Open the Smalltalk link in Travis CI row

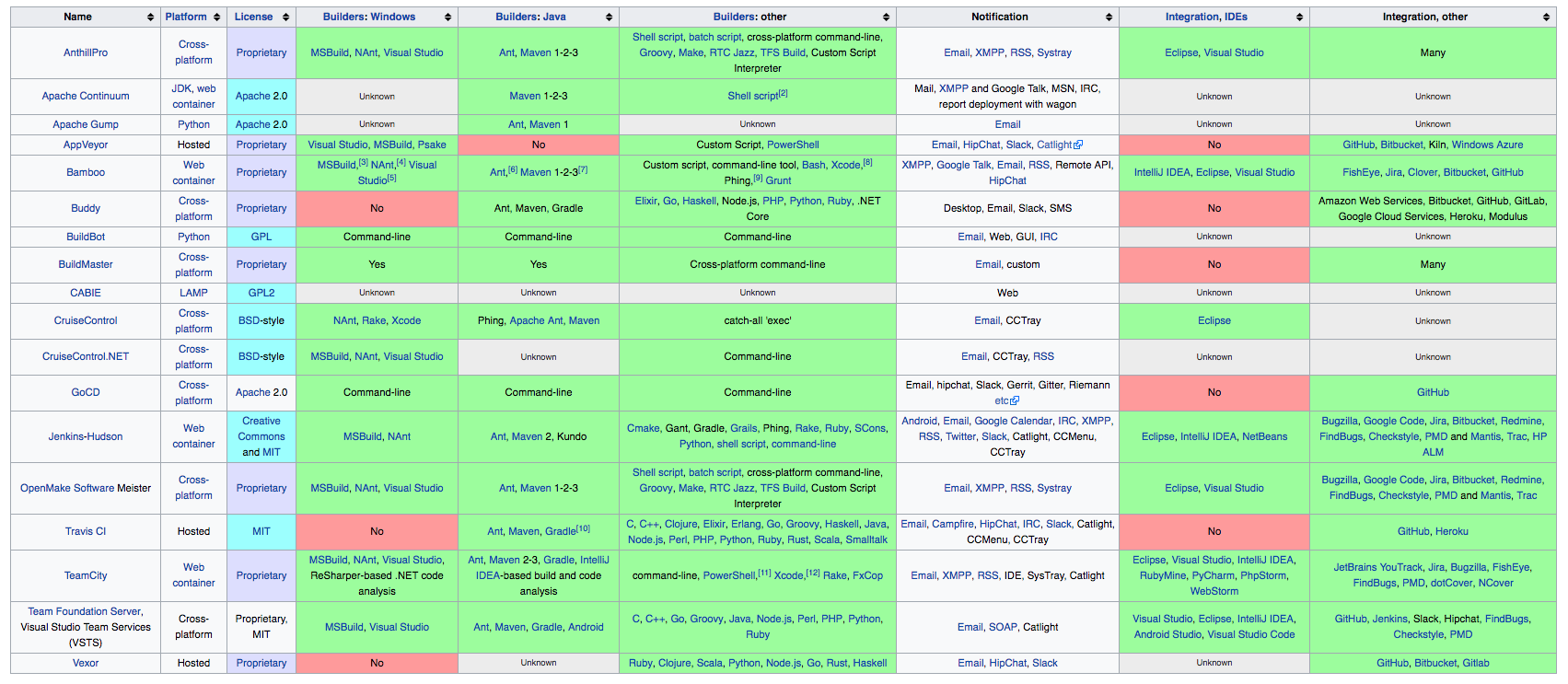[866, 539]
